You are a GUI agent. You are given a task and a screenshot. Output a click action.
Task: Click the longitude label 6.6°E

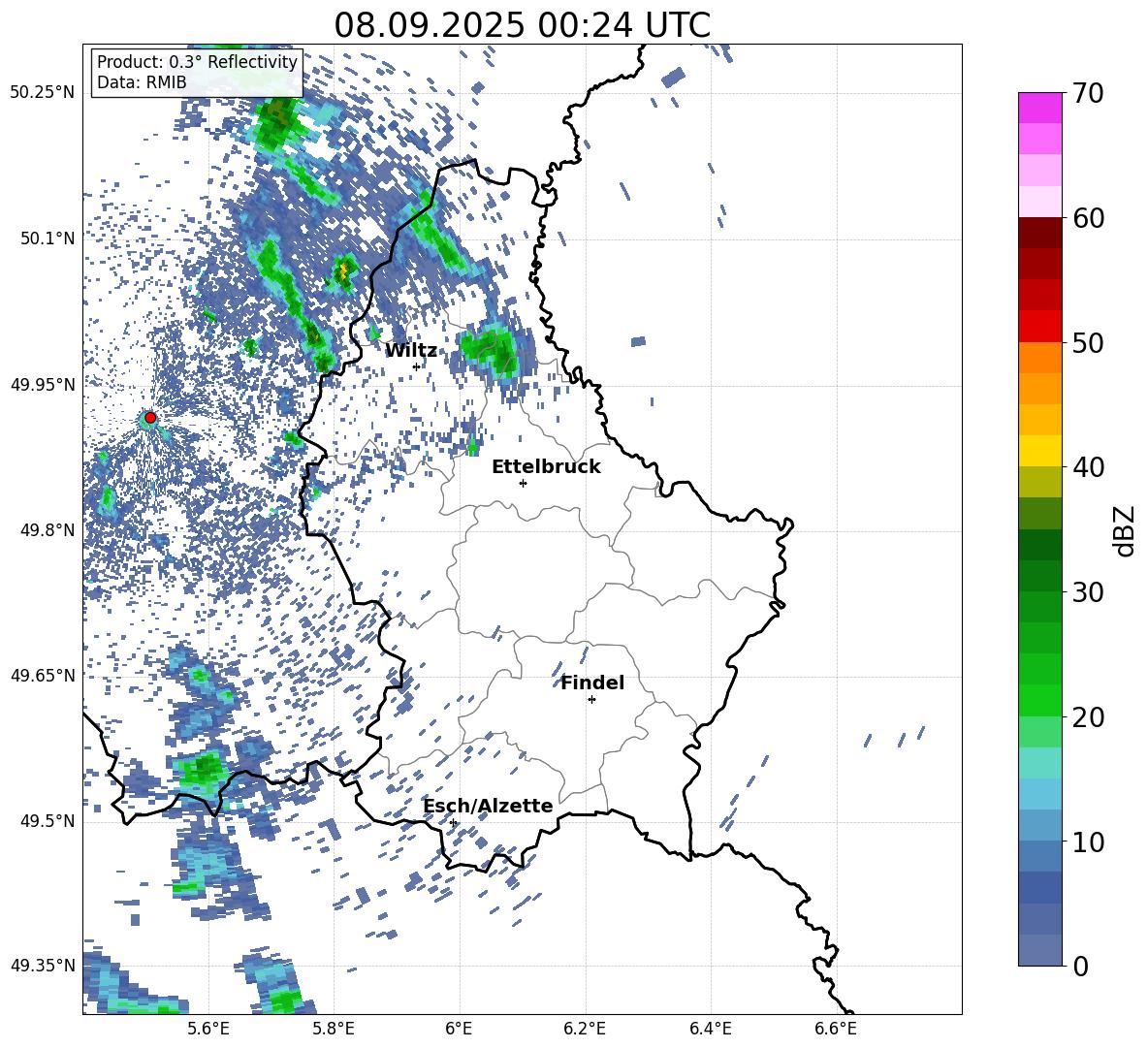click(x=836, y=1029)
